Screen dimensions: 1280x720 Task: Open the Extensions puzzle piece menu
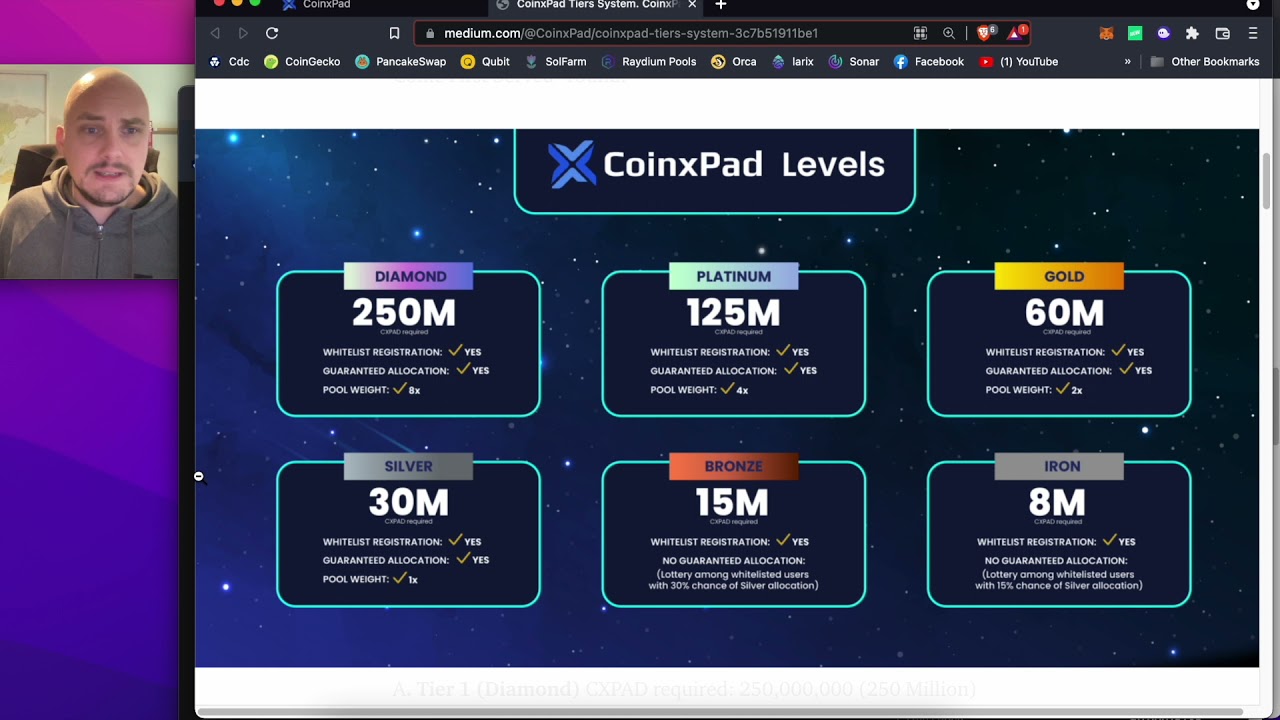(x=1192, y=33)
